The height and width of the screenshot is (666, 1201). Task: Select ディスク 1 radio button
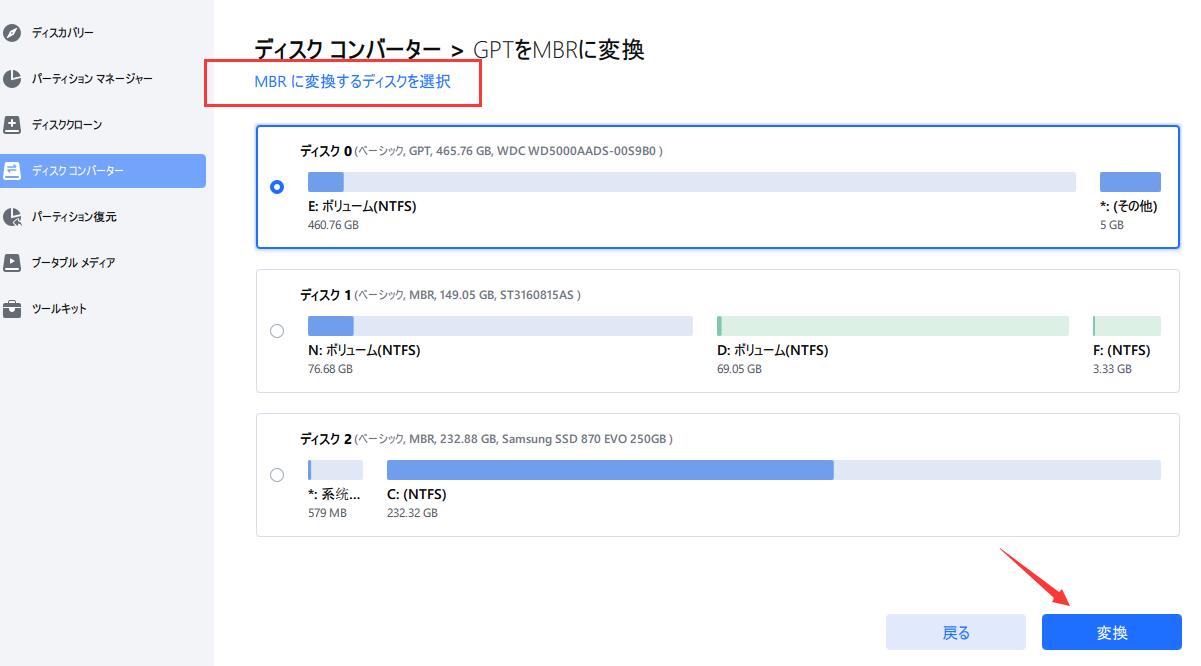278,330
